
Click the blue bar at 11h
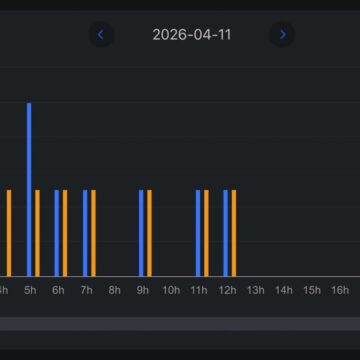198,233
